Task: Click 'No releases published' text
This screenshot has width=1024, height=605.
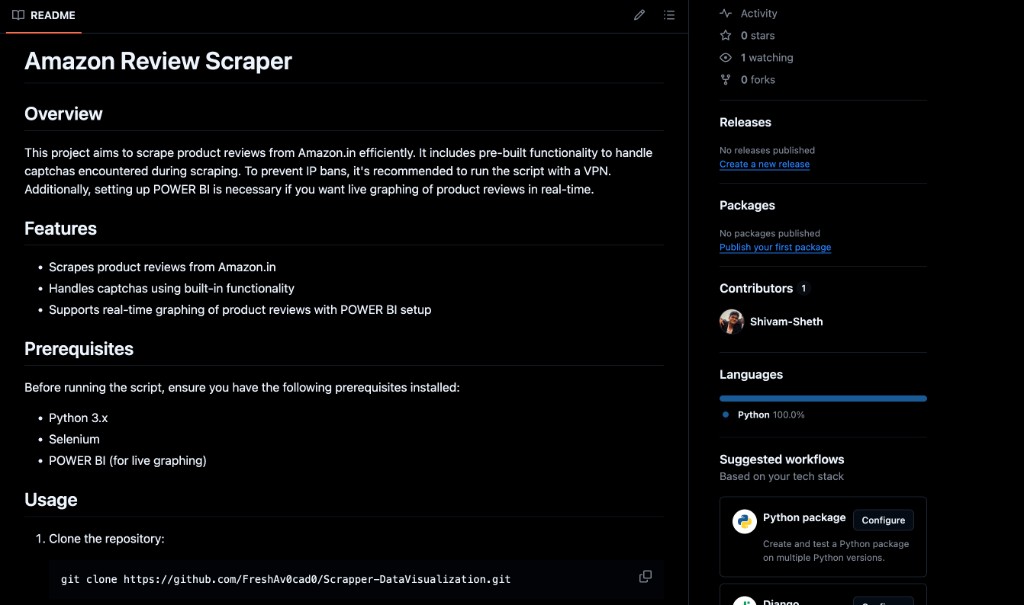Action: pos(767,150)
